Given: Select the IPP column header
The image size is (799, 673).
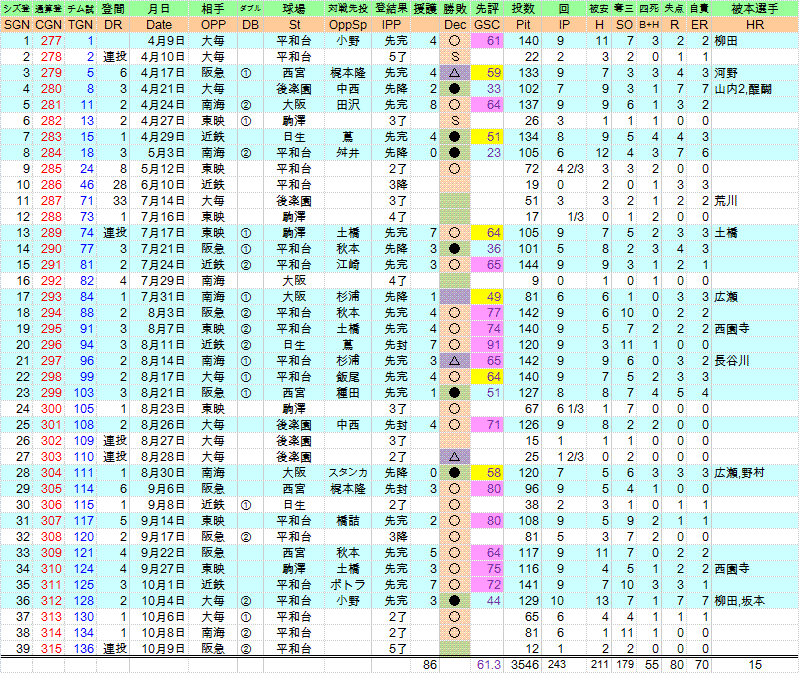Looking at the screenshot, I should [x=391, y=25].
